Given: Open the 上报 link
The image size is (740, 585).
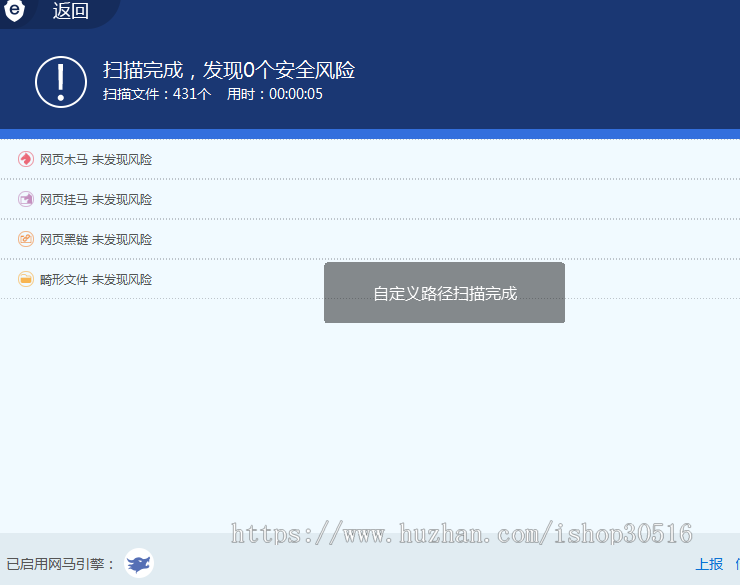Looking at the screenshot, I should coord(709,564).
